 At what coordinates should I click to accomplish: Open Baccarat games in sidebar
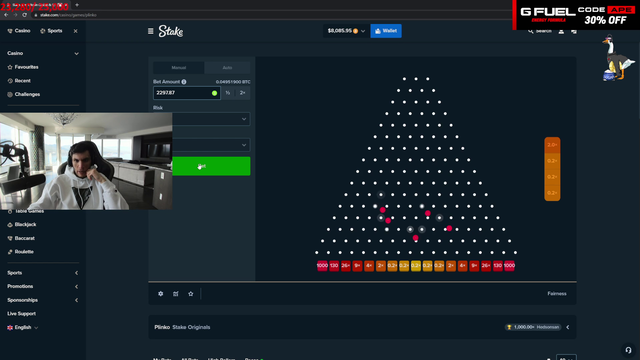pyautogui.click(x=21, y=238)
